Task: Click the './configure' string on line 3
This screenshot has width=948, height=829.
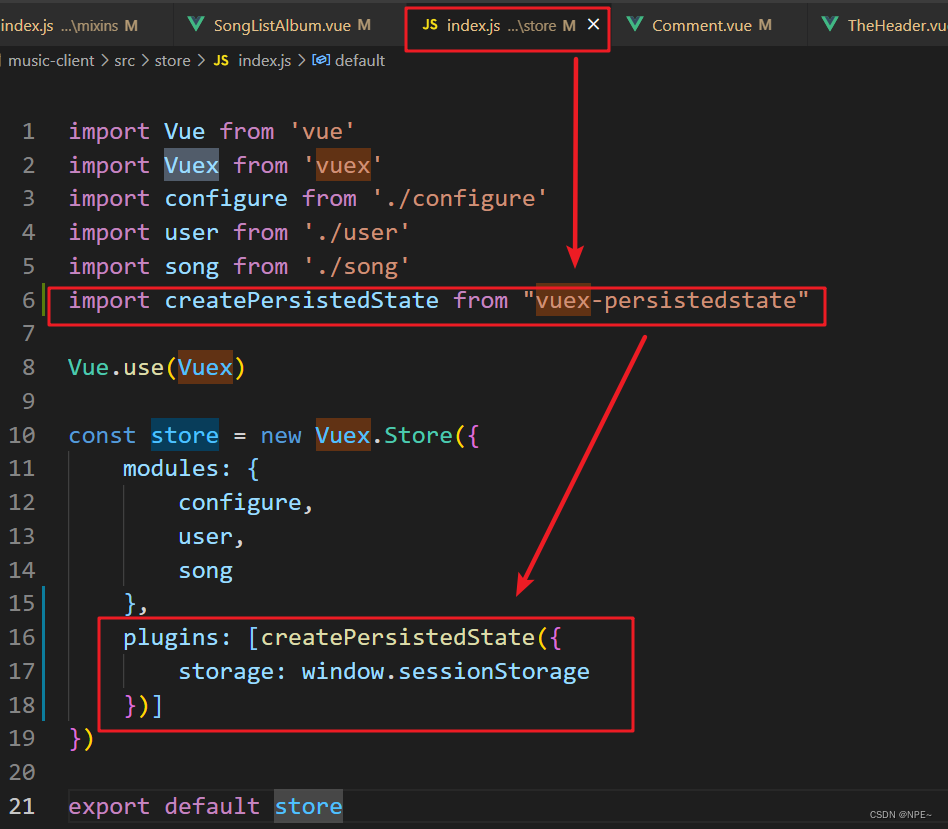Action: tap(459, 199)
